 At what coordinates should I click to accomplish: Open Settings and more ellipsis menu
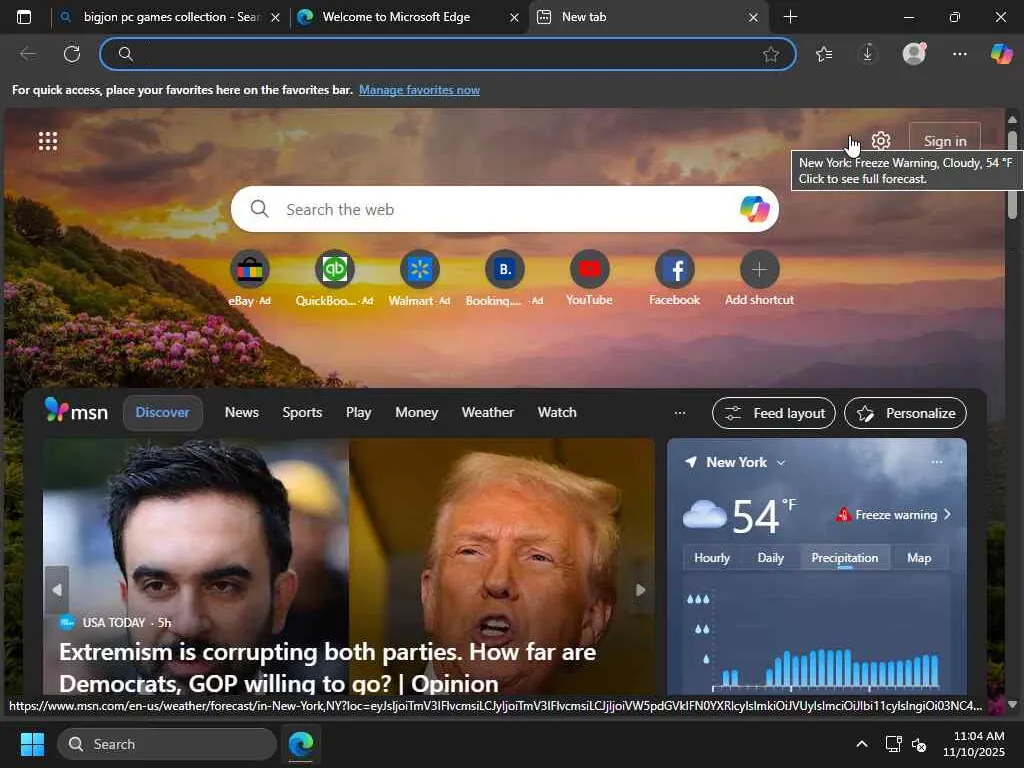click(x=959, y=54)
